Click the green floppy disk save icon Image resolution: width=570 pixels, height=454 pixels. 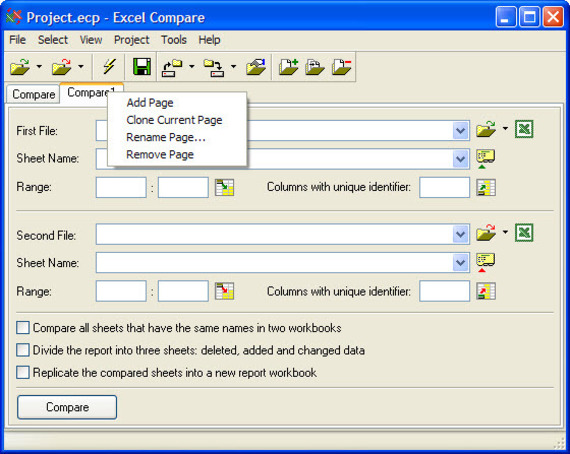142,67
